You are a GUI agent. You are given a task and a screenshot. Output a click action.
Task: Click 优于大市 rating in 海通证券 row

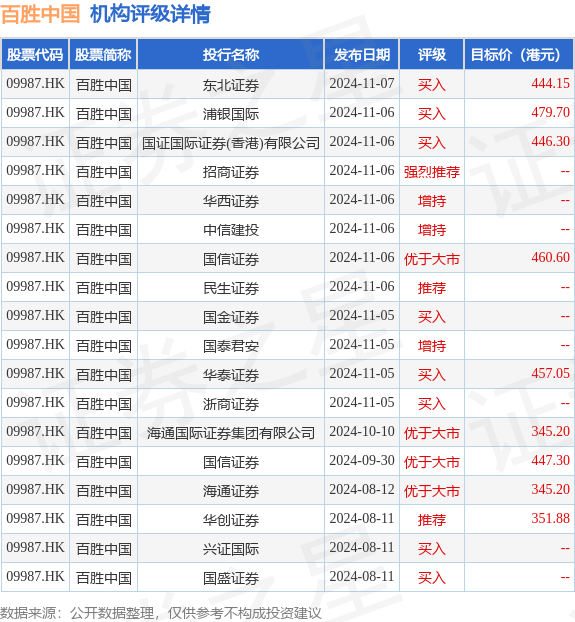tap(431, 490)
